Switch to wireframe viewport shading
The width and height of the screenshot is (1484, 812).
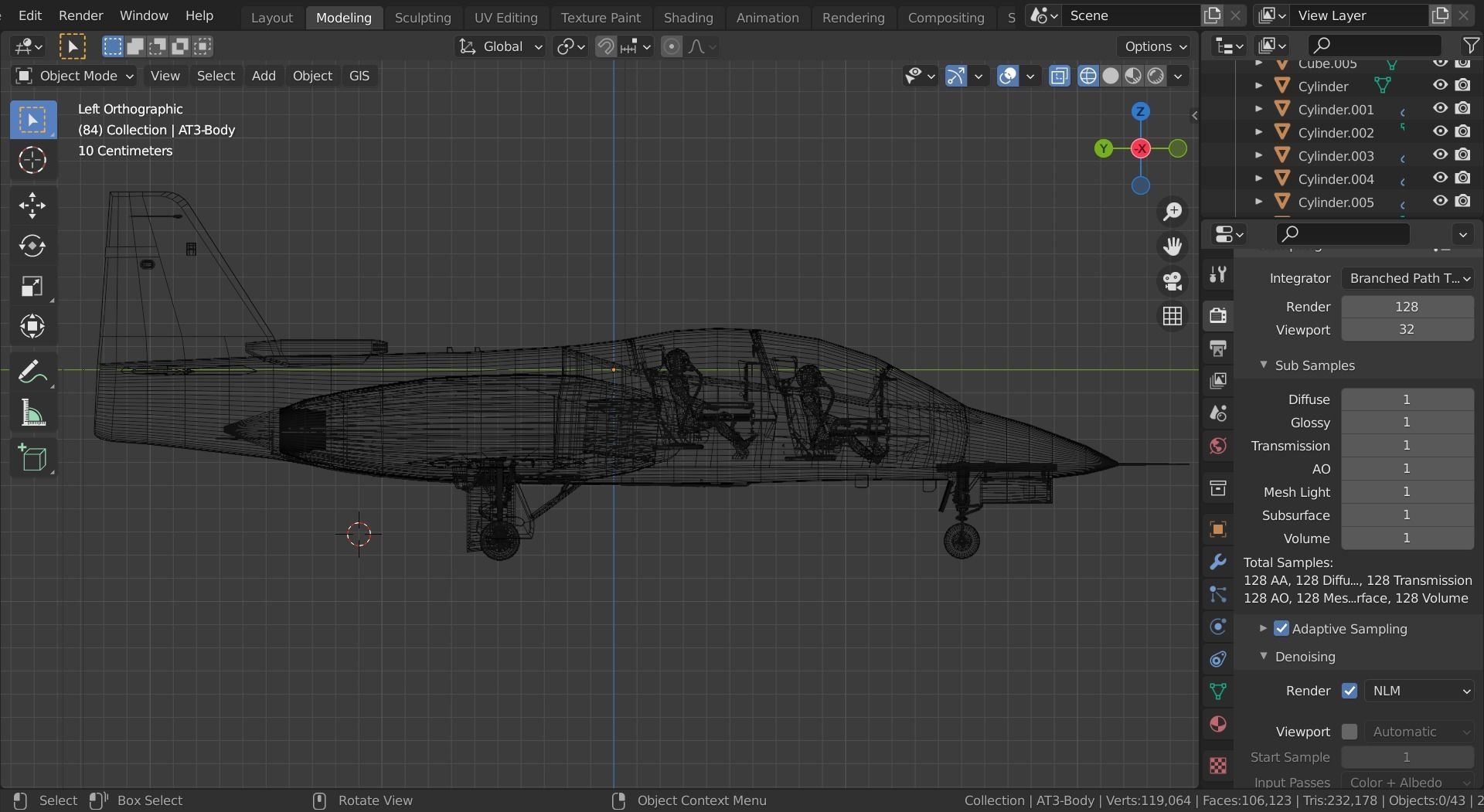point(1088,76)
